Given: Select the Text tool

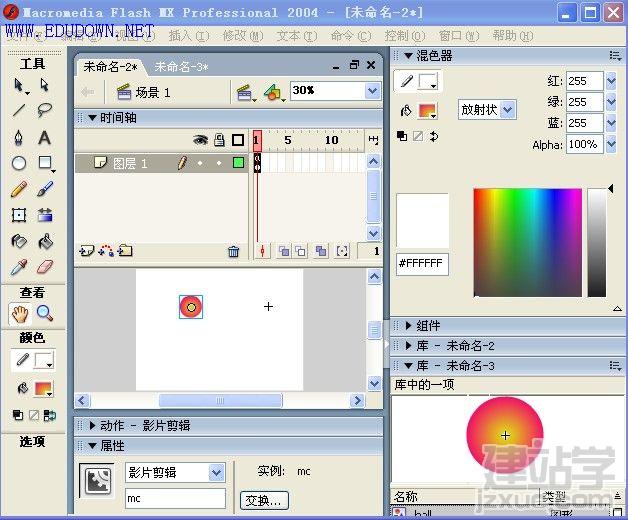Looking at the screenshot, I should coord(44,137).
